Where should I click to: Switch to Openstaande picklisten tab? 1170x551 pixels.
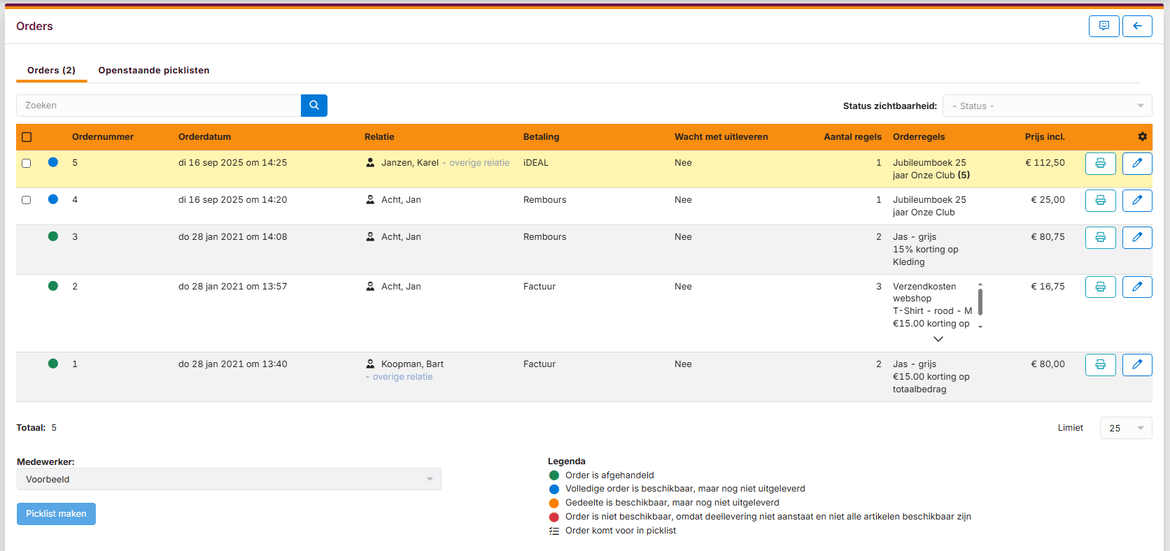pyautogui.click(x=153, y=71)
